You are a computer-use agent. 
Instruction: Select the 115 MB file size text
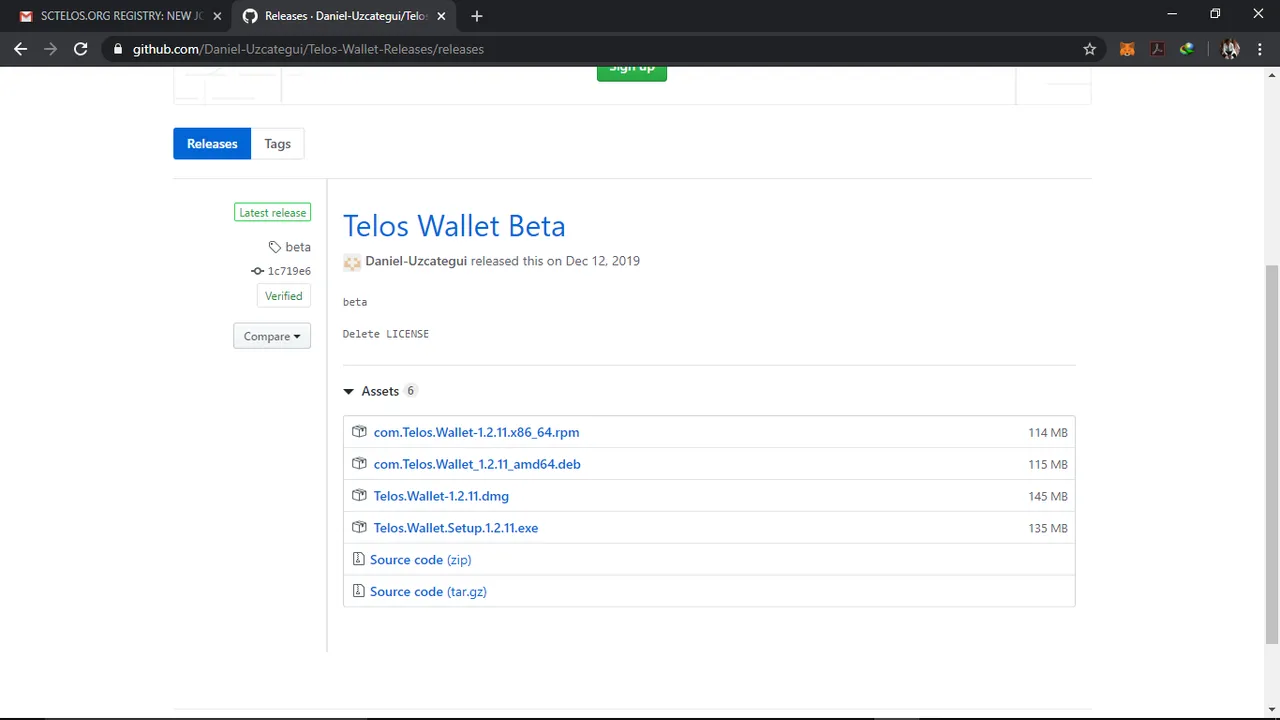(x=1048, y=465)
